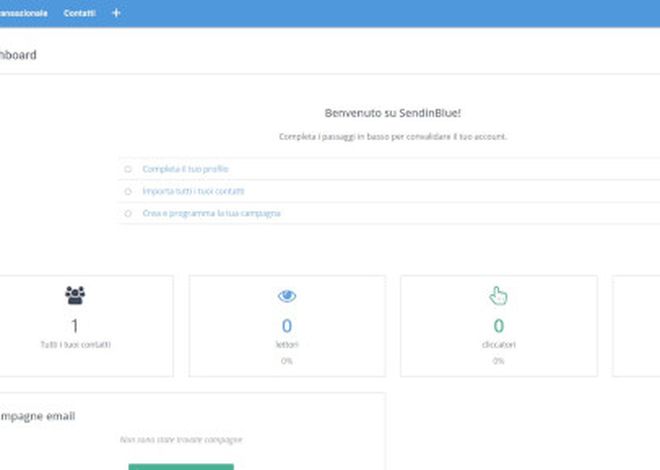Open 'Crea e programma la tua campagna' link
This screenshot has width=660, height=470.
click(211, 213)
